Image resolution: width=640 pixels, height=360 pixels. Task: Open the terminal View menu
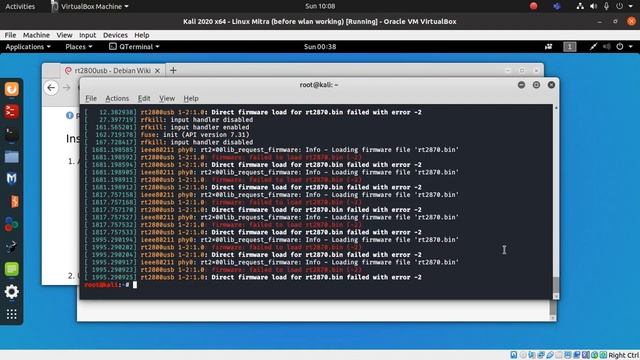pyautogui.click(x=167, y=98)
